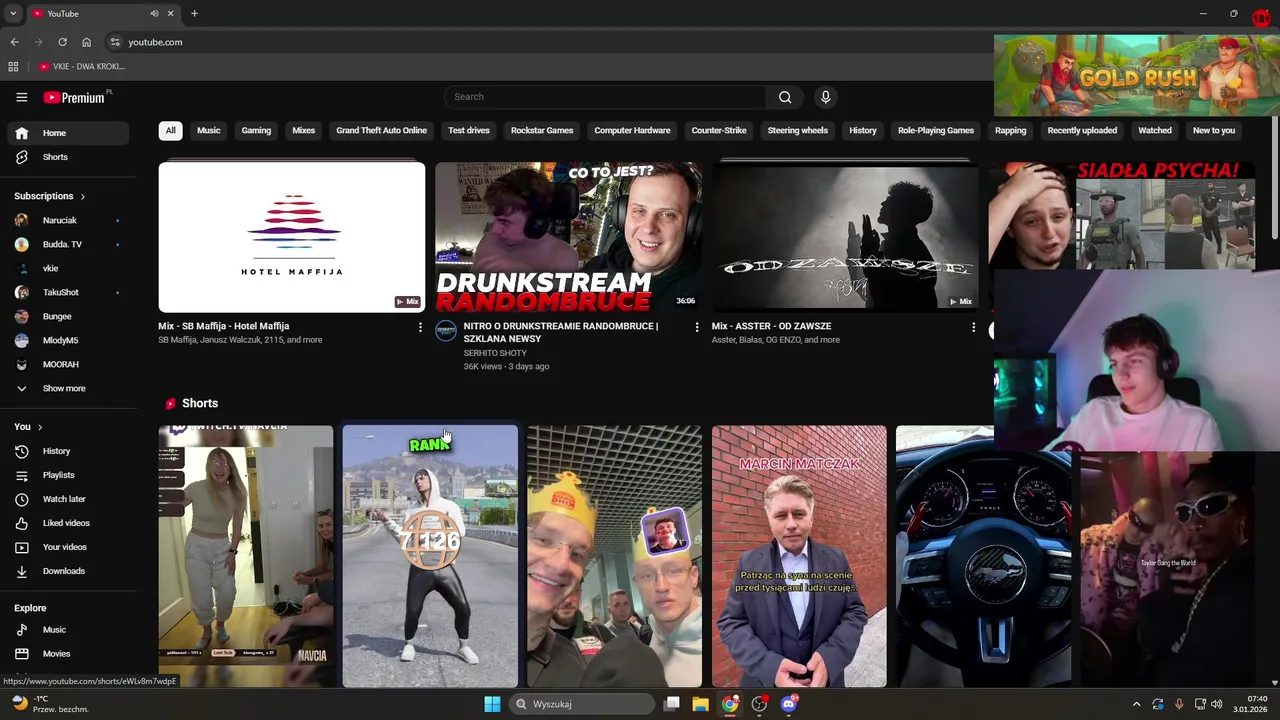The width and height of the screenshot is (1280, 720).
Task: Open Budda. TV subscription channel
Action: click(x=68, y=244)
